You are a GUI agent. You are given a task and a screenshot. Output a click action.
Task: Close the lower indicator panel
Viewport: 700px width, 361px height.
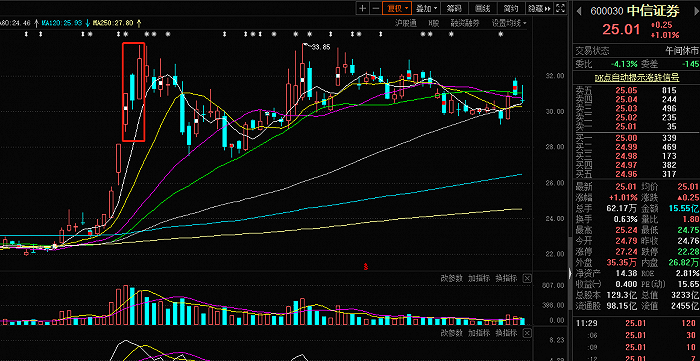coord(527,333)
